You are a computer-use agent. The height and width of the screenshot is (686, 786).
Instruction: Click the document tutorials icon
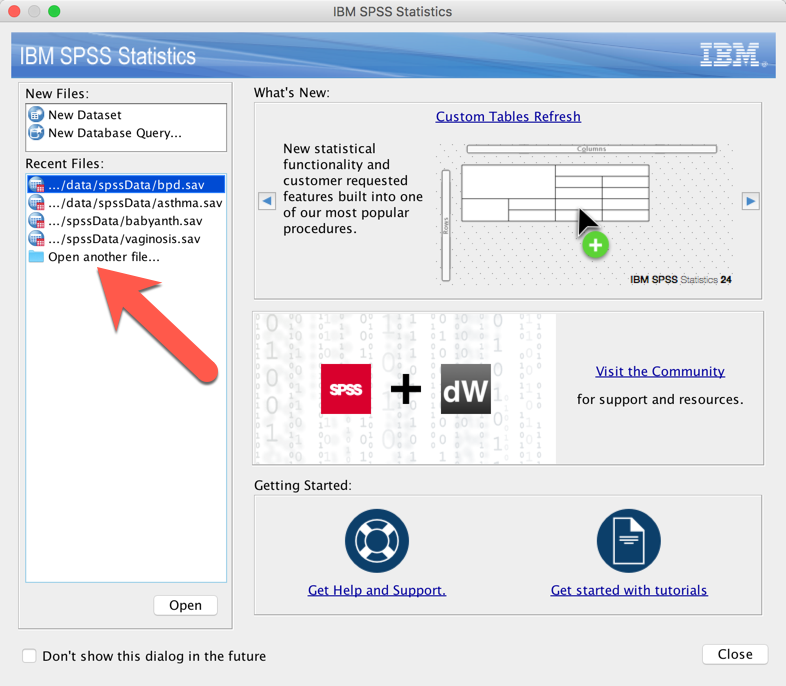pos(629,541)
